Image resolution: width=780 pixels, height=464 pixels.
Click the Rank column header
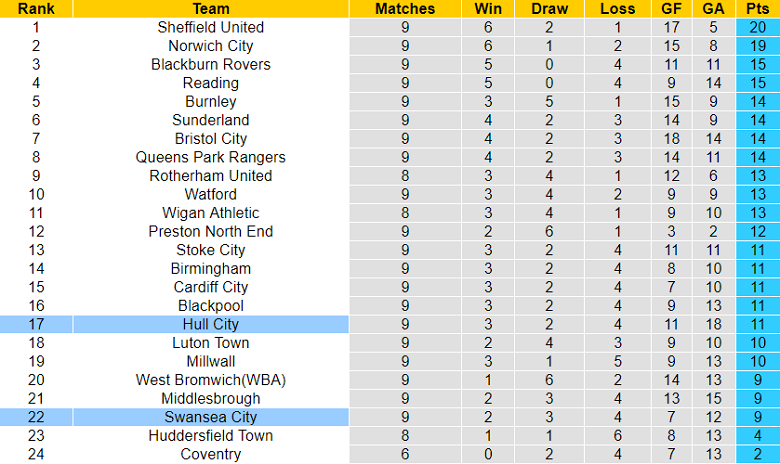(35, 8)
